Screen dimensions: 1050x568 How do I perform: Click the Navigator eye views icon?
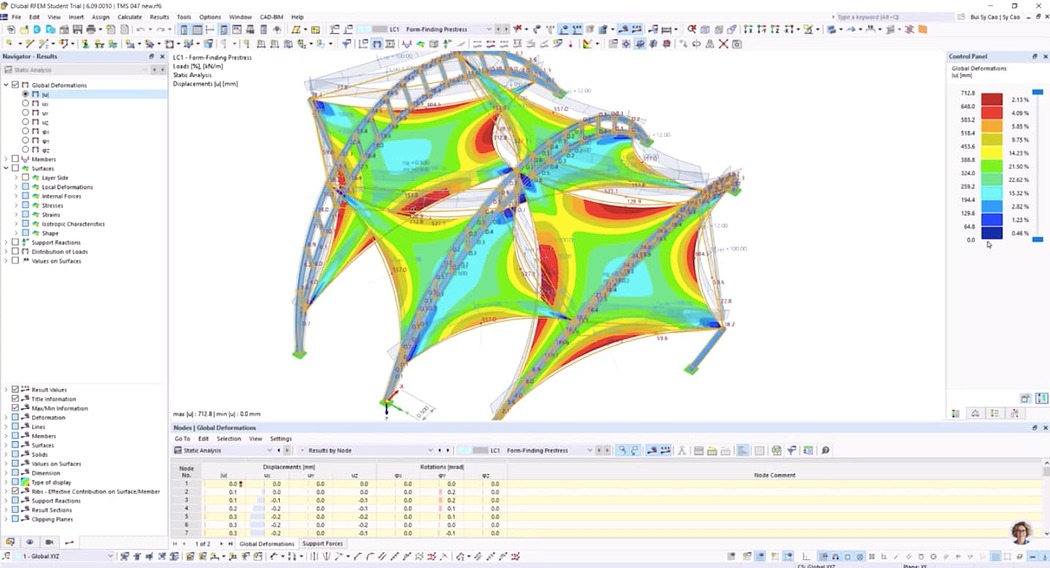29,542
